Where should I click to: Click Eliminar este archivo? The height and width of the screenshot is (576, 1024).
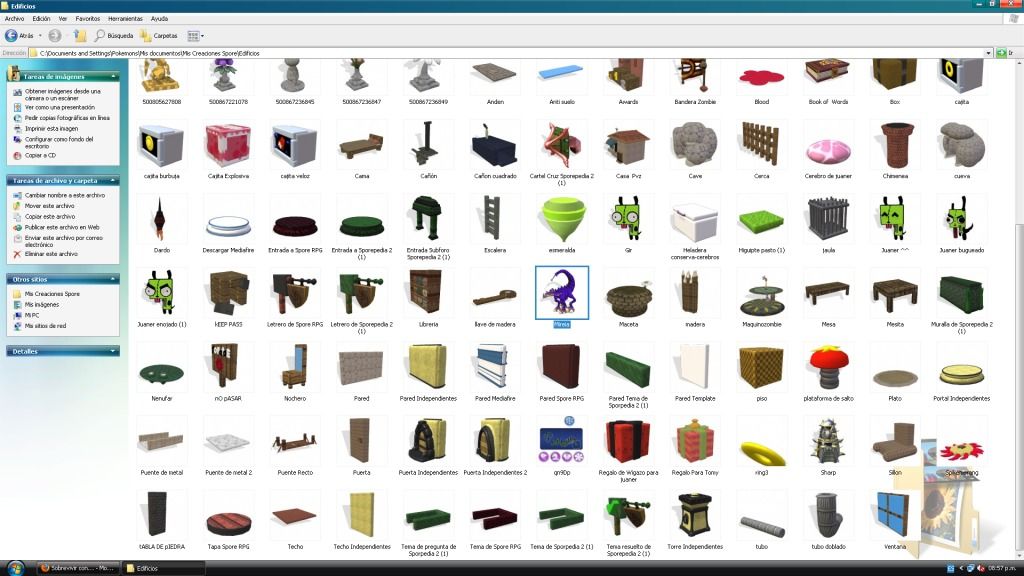coord(51,254)
